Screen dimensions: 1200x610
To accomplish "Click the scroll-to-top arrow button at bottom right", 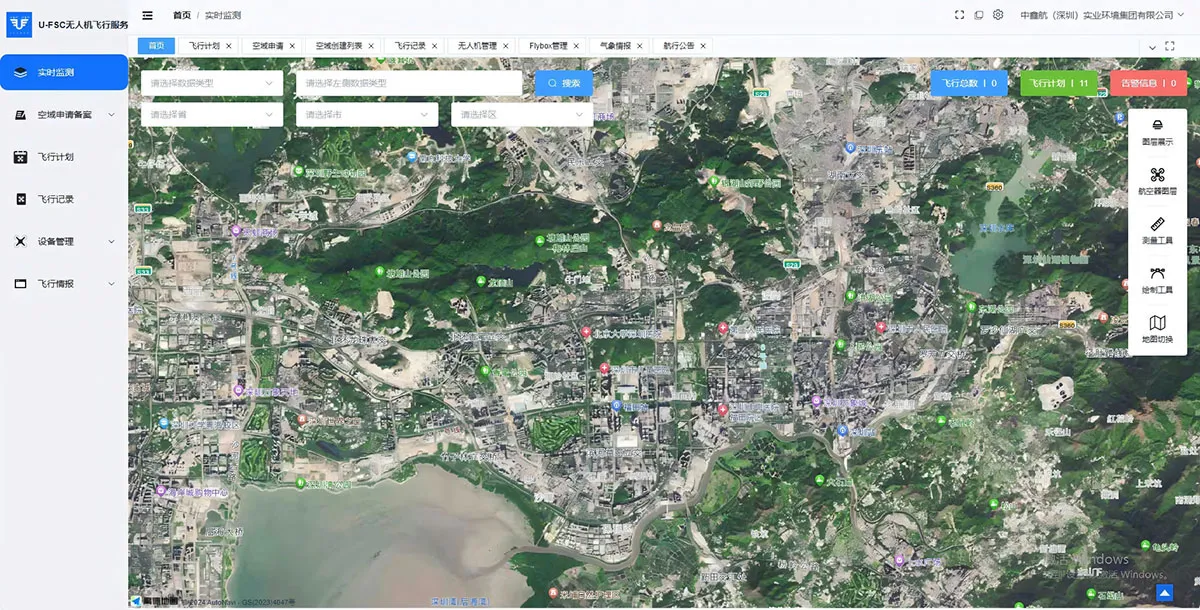I will [x=1164, y=593].
